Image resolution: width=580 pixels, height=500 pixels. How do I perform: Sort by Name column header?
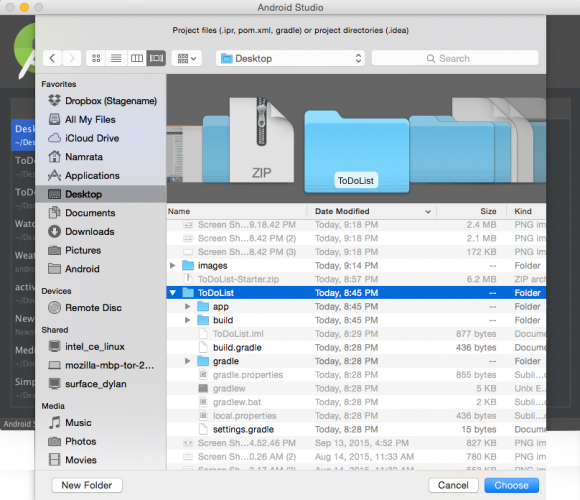236,211
